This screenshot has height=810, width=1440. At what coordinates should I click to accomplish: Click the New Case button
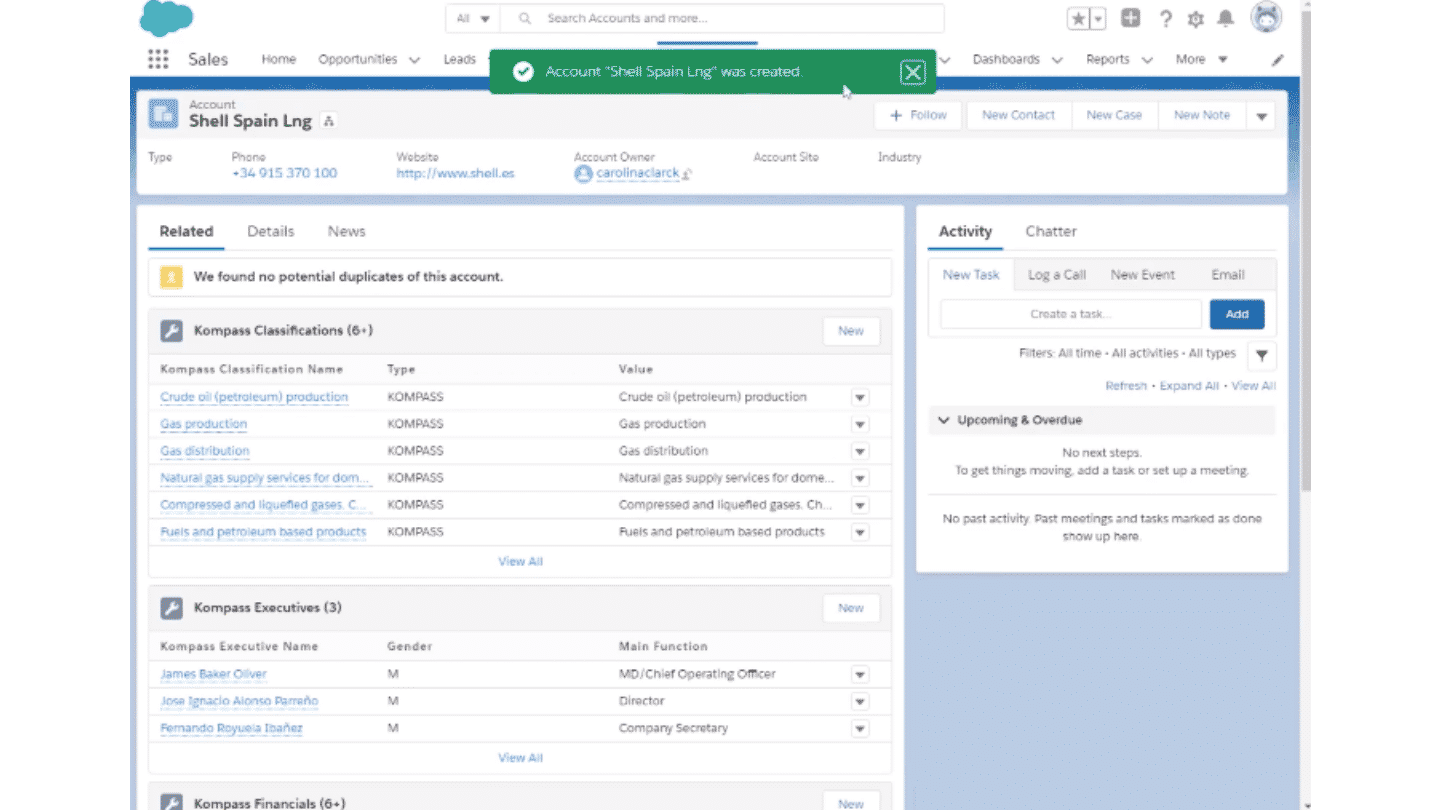tap(1114, 116)
